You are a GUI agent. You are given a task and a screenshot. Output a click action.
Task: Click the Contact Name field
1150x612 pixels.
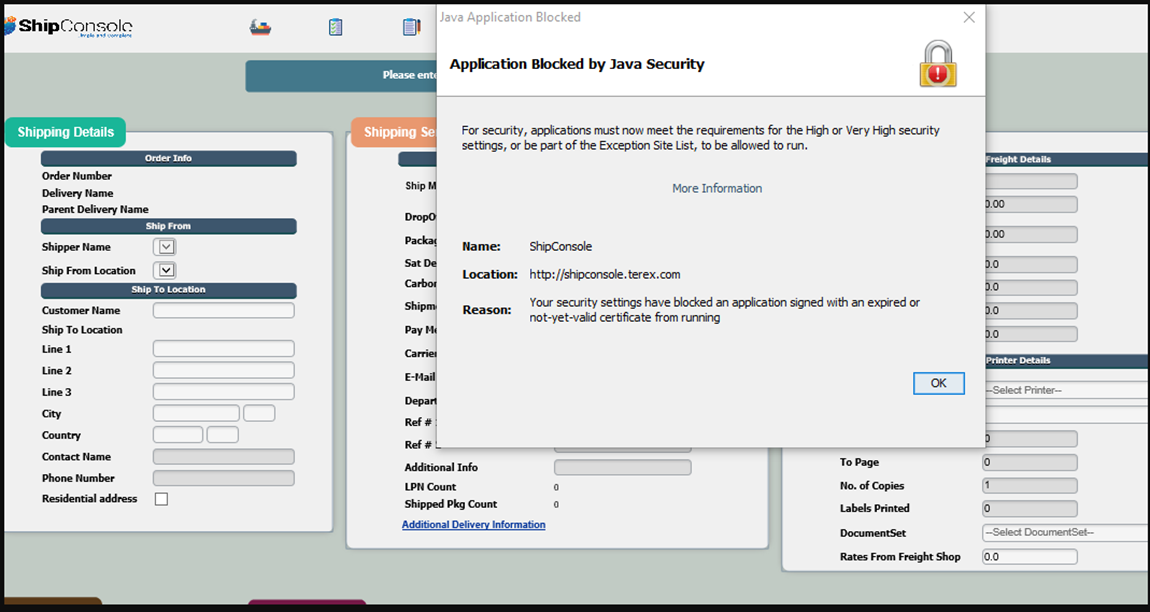224,456
